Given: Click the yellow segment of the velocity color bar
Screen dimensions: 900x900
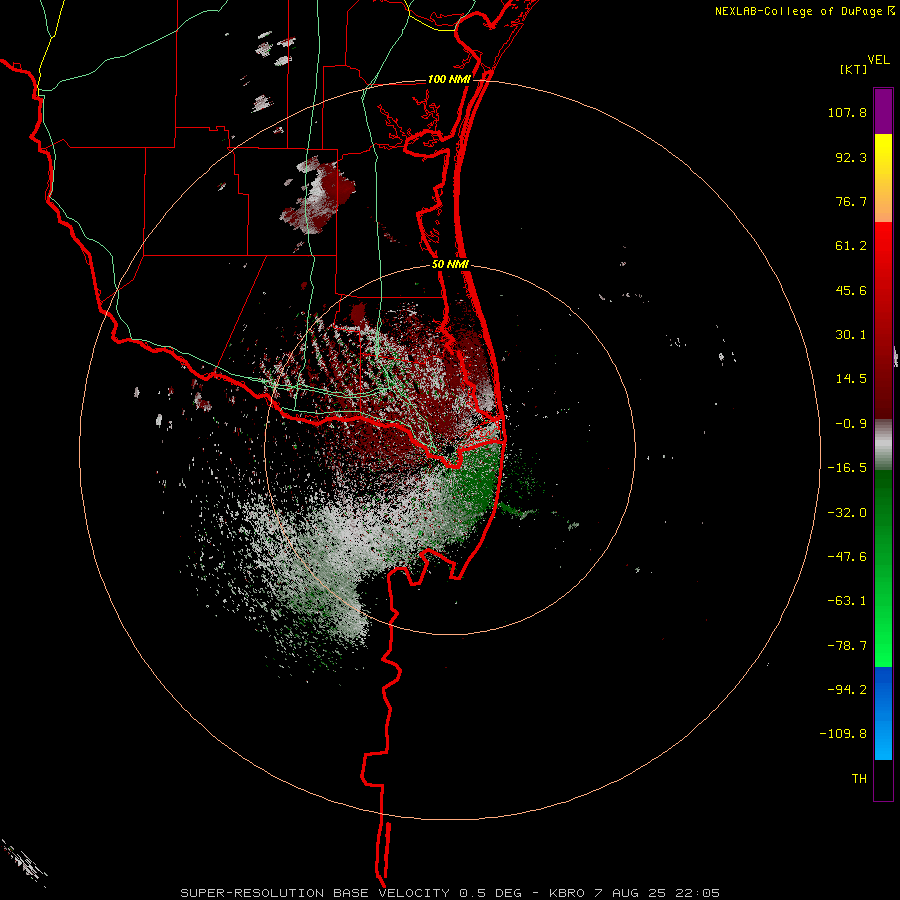Looking at the screenshot, I should click(x=883, y=178).
